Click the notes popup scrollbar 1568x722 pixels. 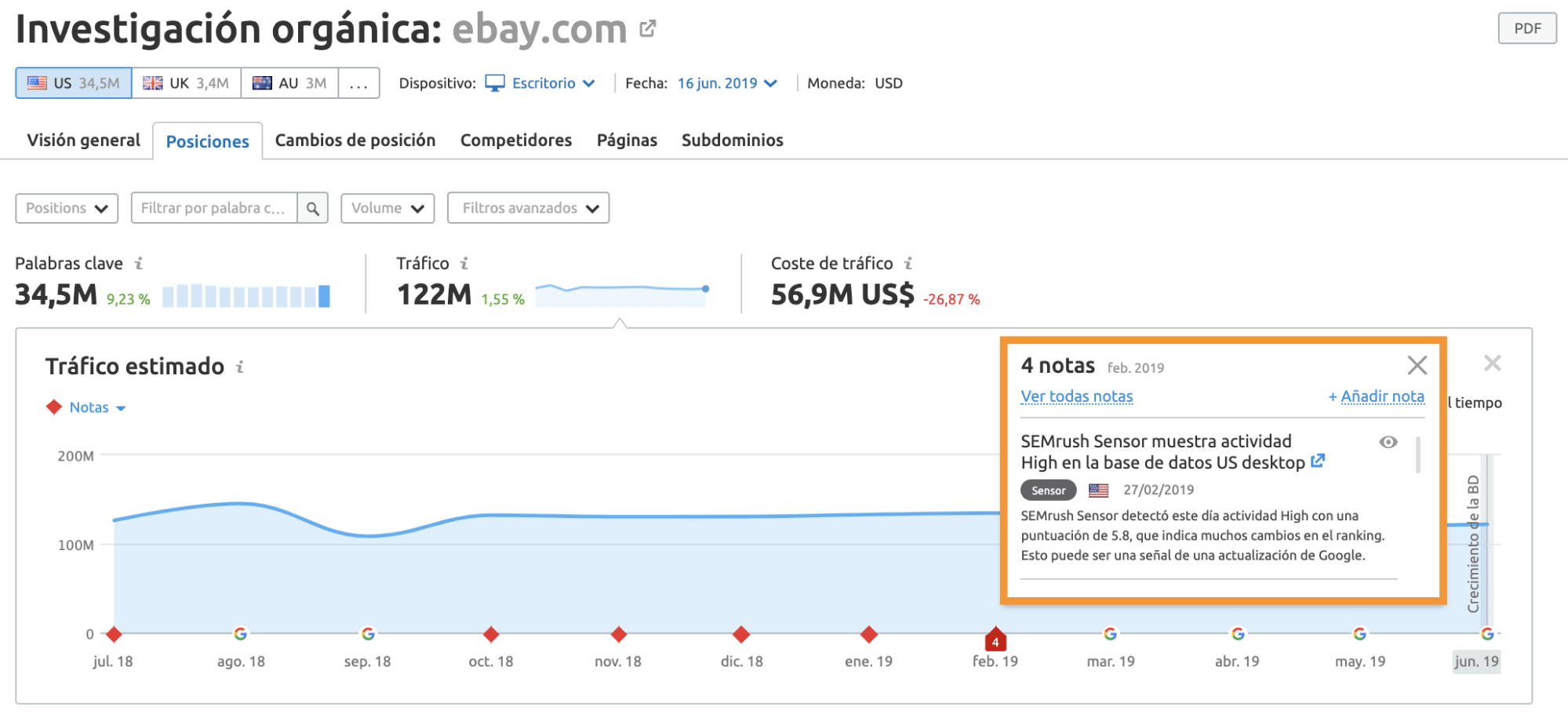(1417, 454)
